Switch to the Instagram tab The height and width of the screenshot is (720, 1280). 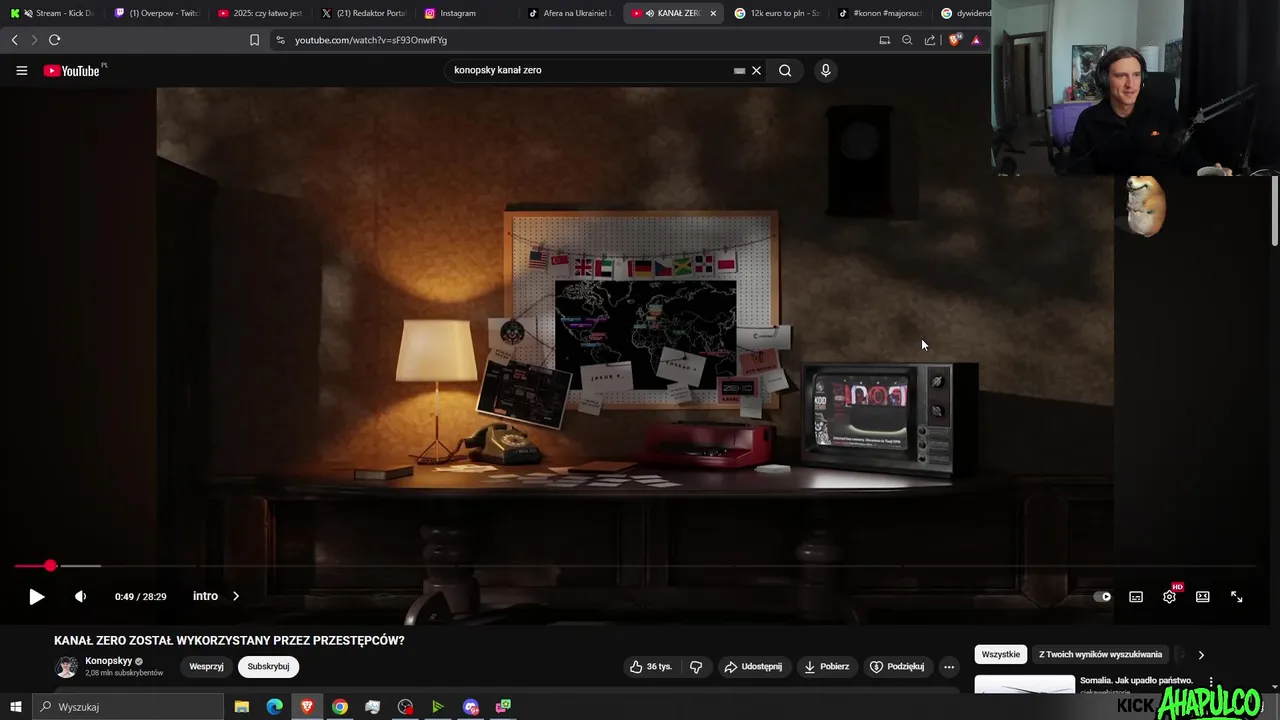click(466, 13)
